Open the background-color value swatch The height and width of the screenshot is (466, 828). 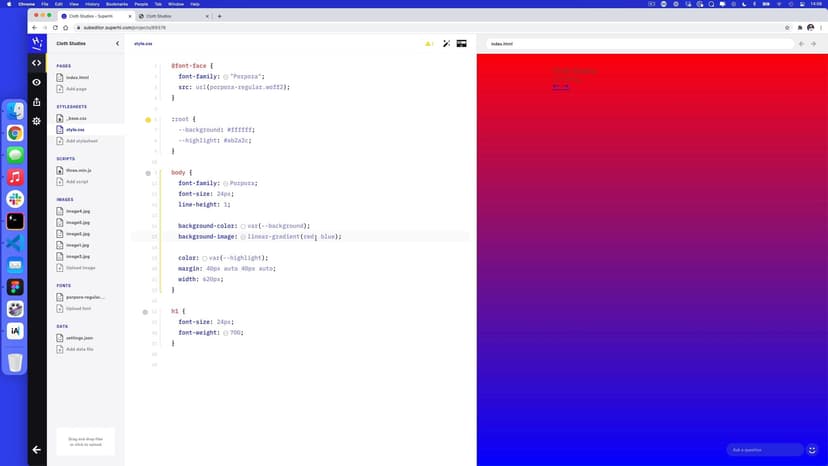coord(243,226)
